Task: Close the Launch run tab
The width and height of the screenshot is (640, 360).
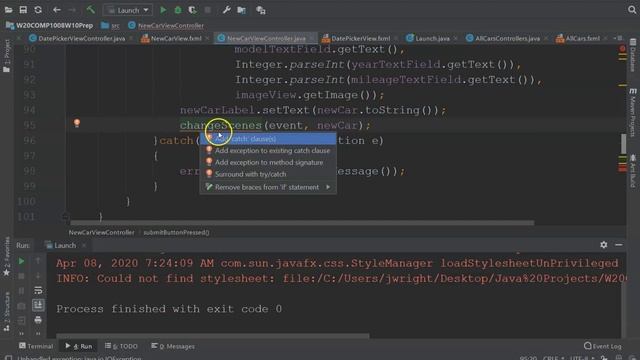Action: pos(84,245)
